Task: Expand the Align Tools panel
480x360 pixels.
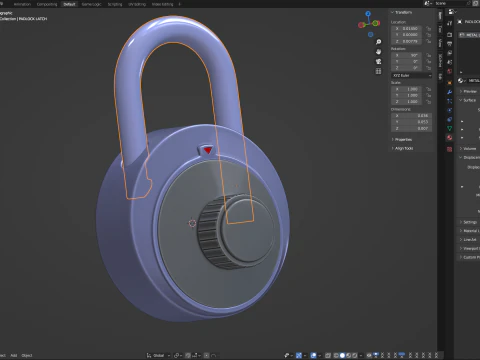Action: (402, 148)
